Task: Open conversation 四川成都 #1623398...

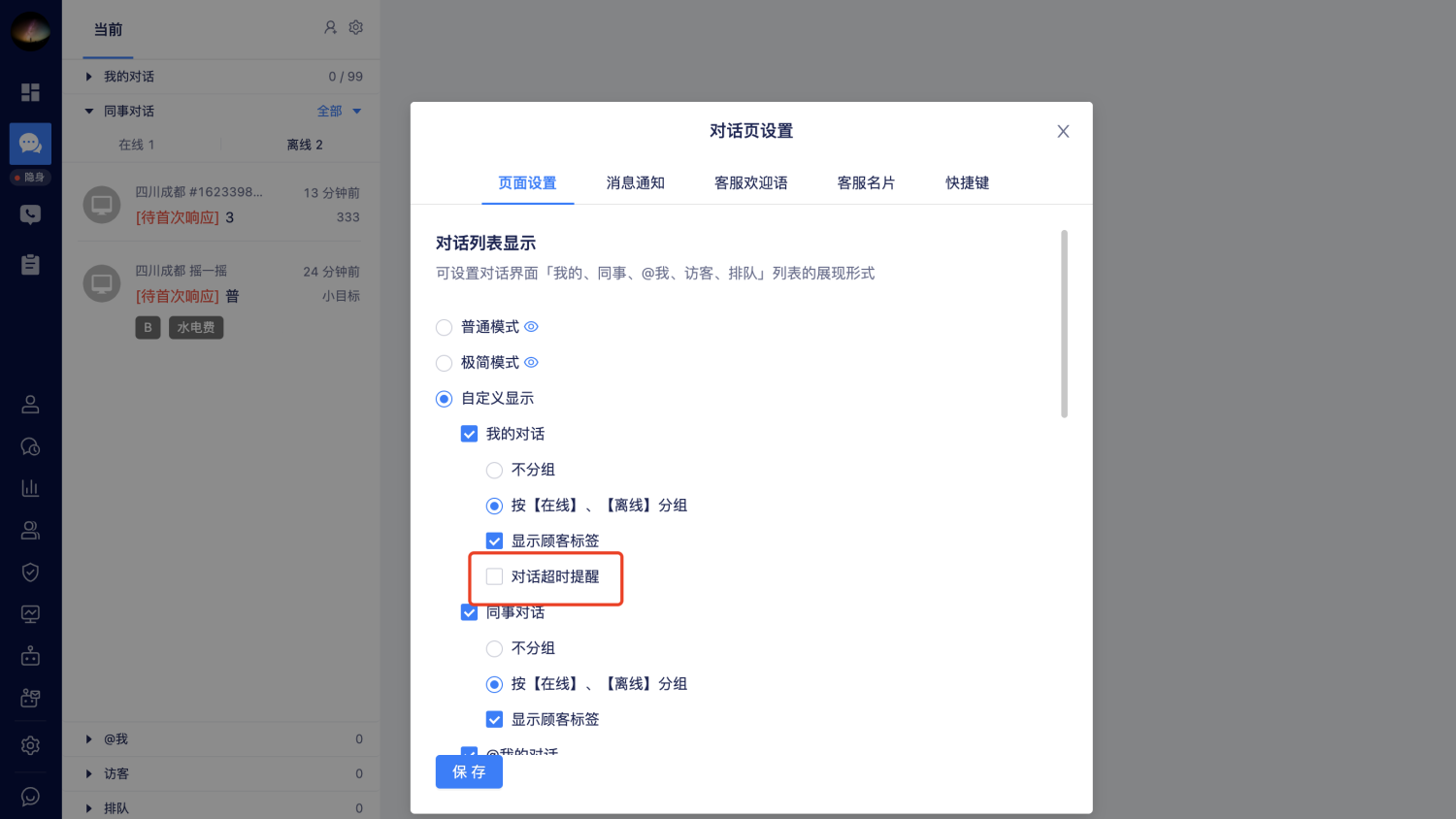Action: 221,205
